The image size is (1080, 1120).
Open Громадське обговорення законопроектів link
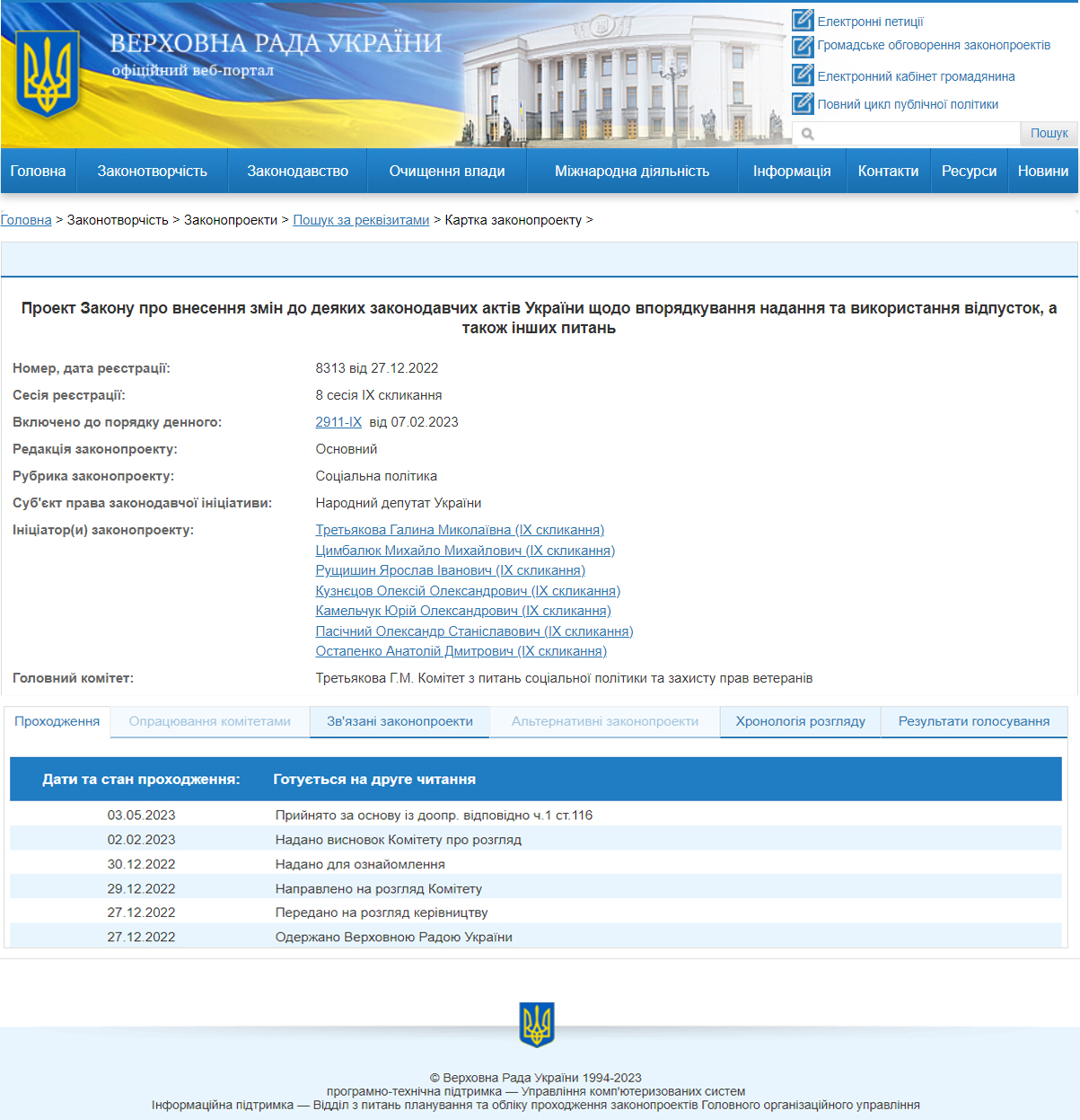[x=934, y=45]
